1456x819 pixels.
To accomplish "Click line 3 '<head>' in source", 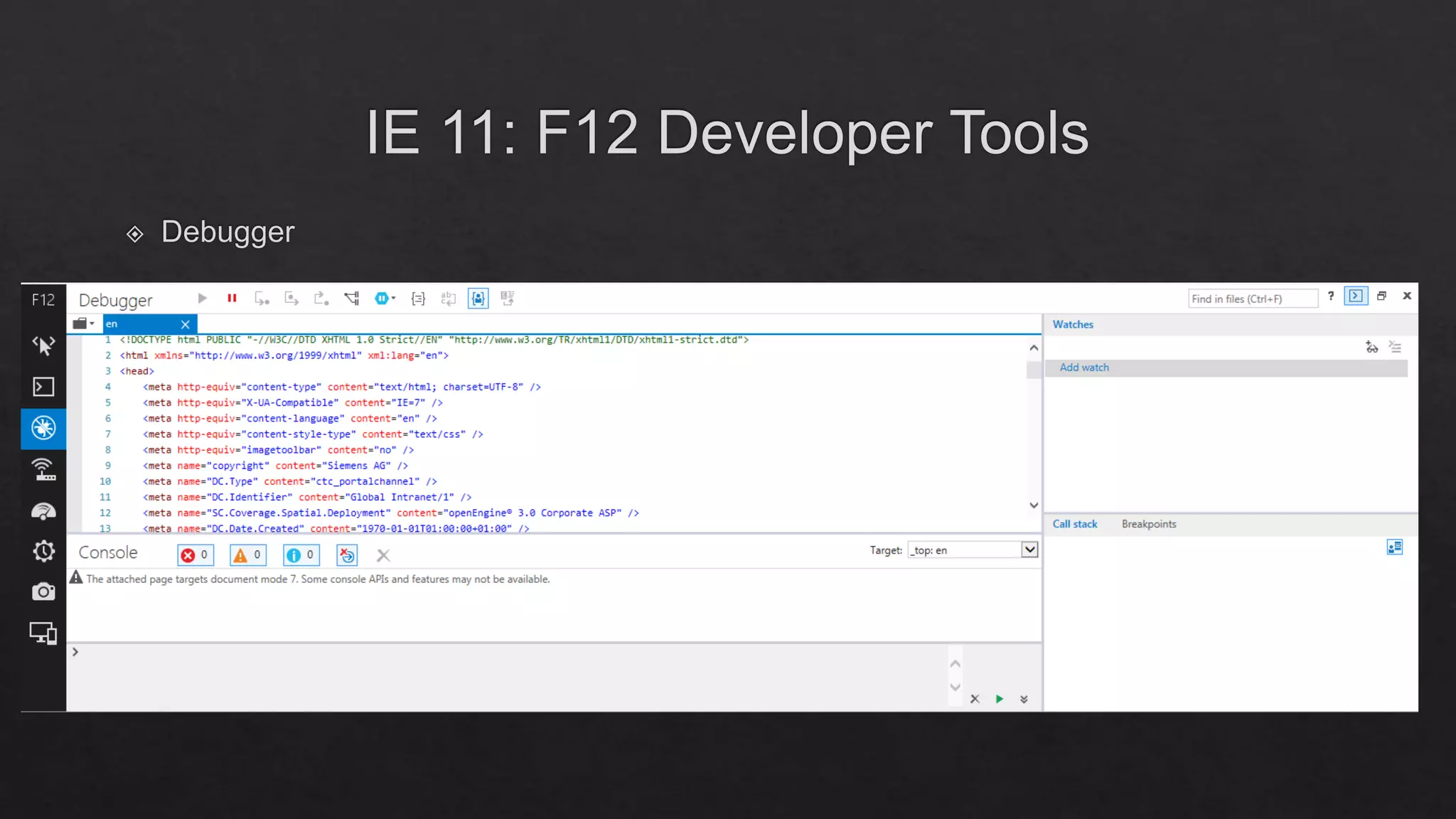I will [137, 371].
